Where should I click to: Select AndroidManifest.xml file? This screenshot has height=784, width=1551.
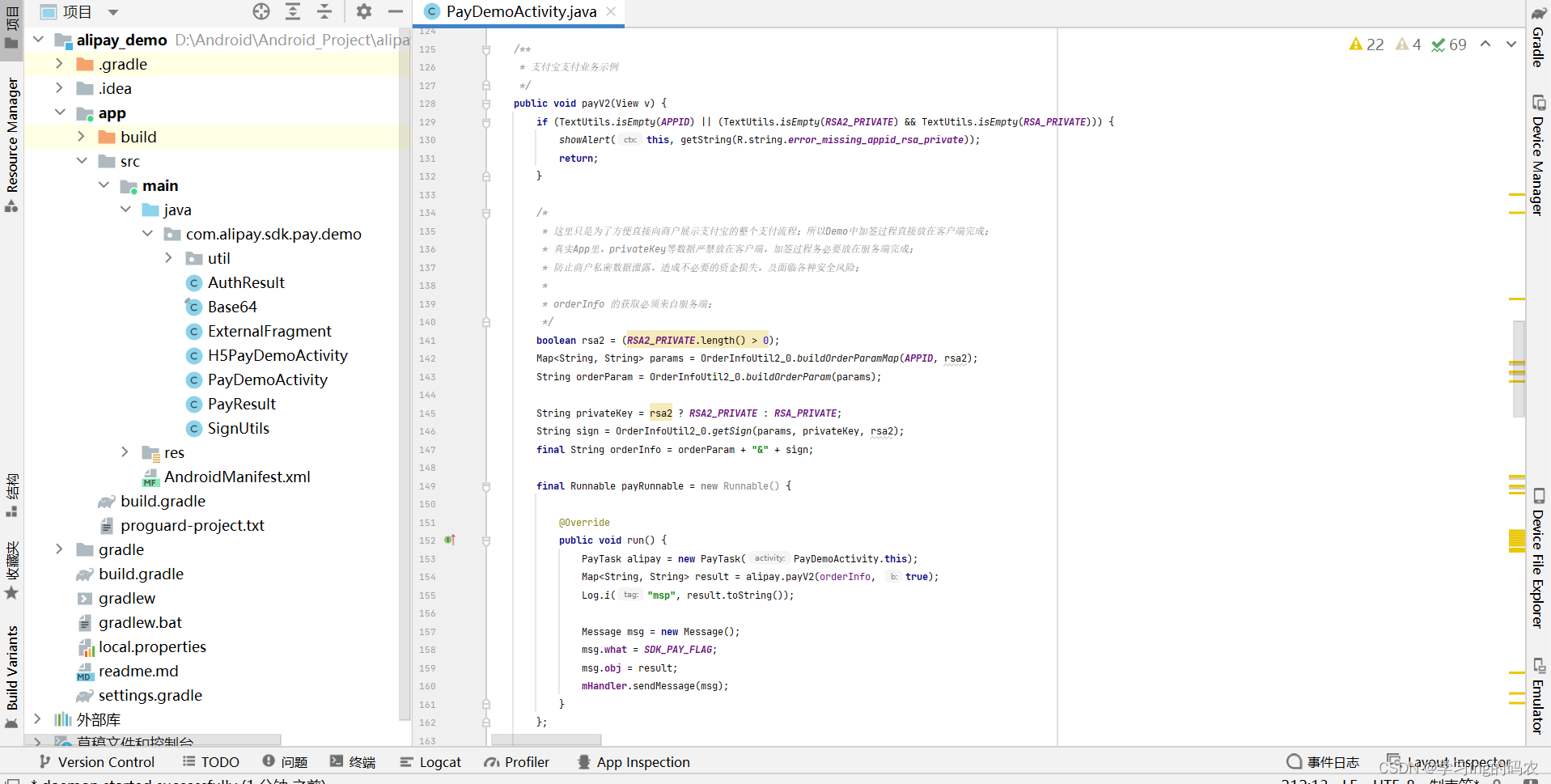(x=237, y=477)
